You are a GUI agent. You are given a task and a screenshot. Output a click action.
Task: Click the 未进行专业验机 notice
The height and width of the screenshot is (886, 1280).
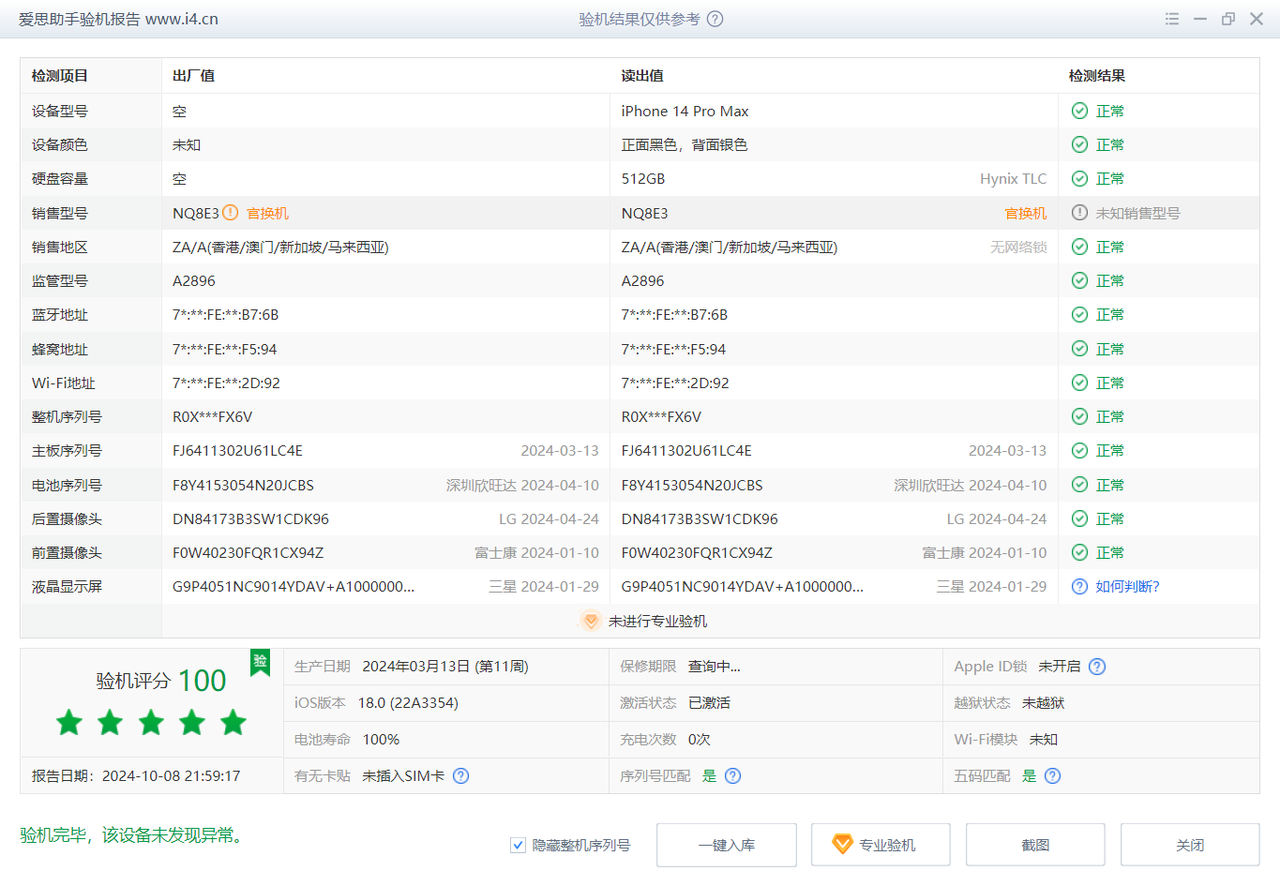[x=657, y=621]
